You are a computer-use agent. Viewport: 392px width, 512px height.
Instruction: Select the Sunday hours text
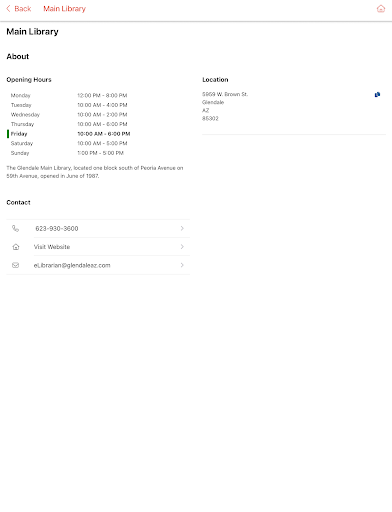pyautogui.click(x=101, y=153)
